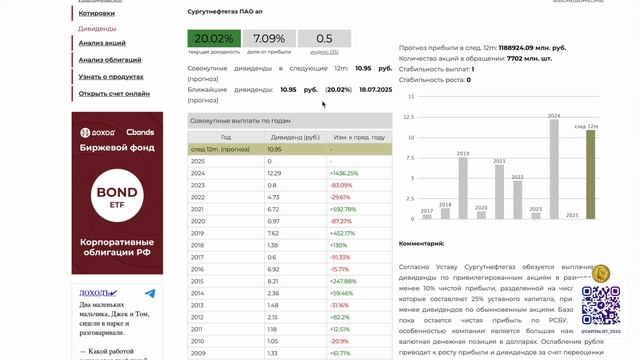Click the 7.09% profit share box
640x360 pixels.
(x=269, y=38)
